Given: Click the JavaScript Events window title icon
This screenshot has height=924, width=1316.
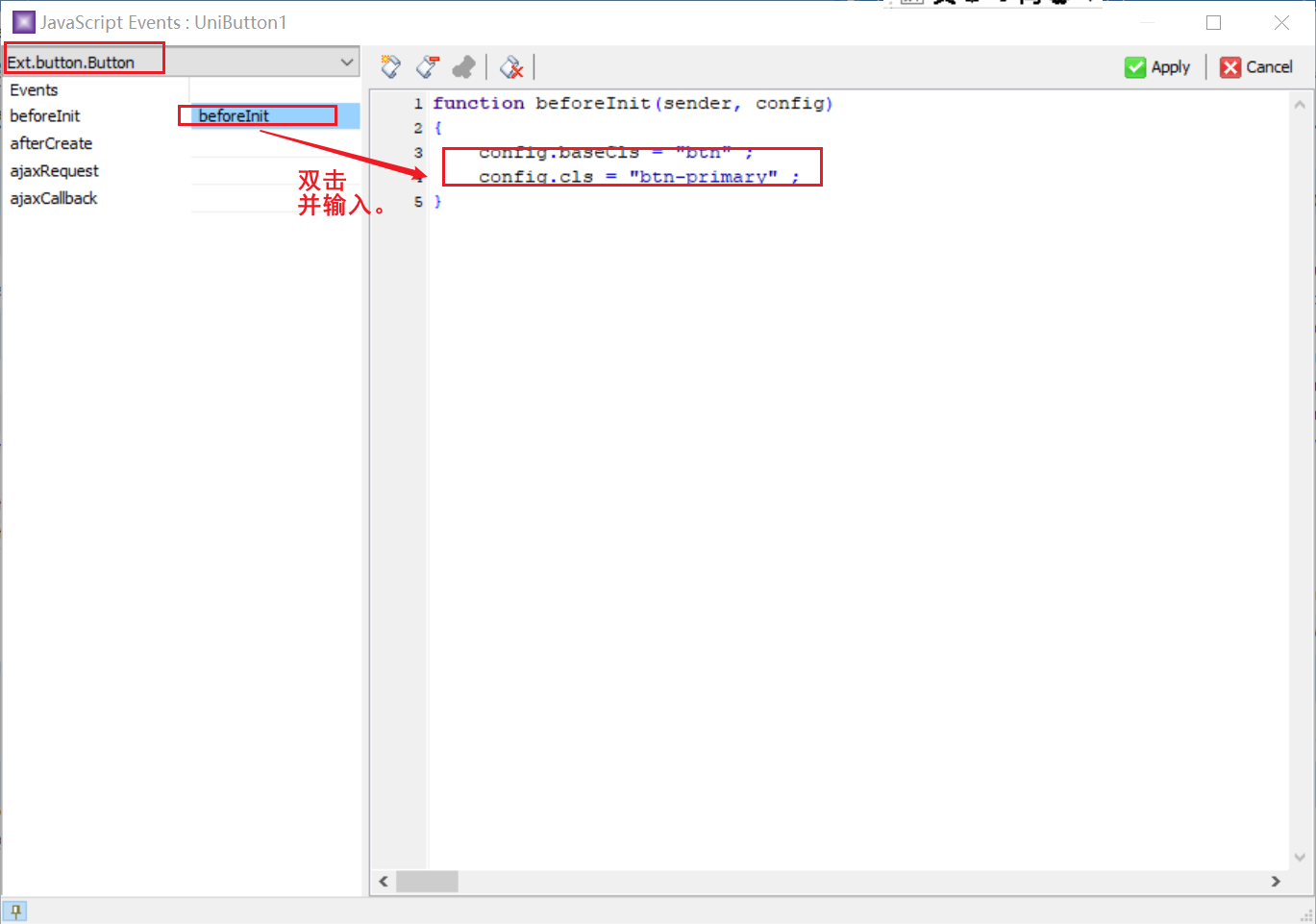Looking at the screenshot, I should pos(21,21).
